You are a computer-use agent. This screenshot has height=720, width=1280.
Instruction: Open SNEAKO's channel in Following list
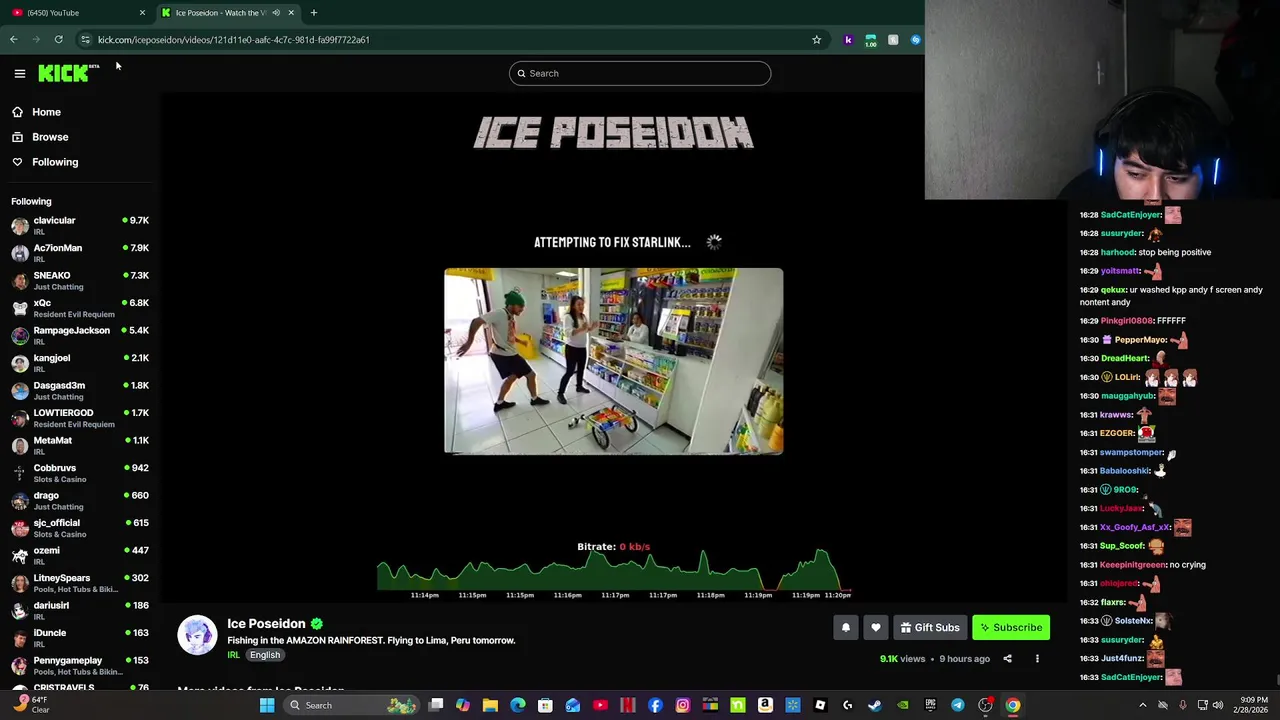pos(80,280)
